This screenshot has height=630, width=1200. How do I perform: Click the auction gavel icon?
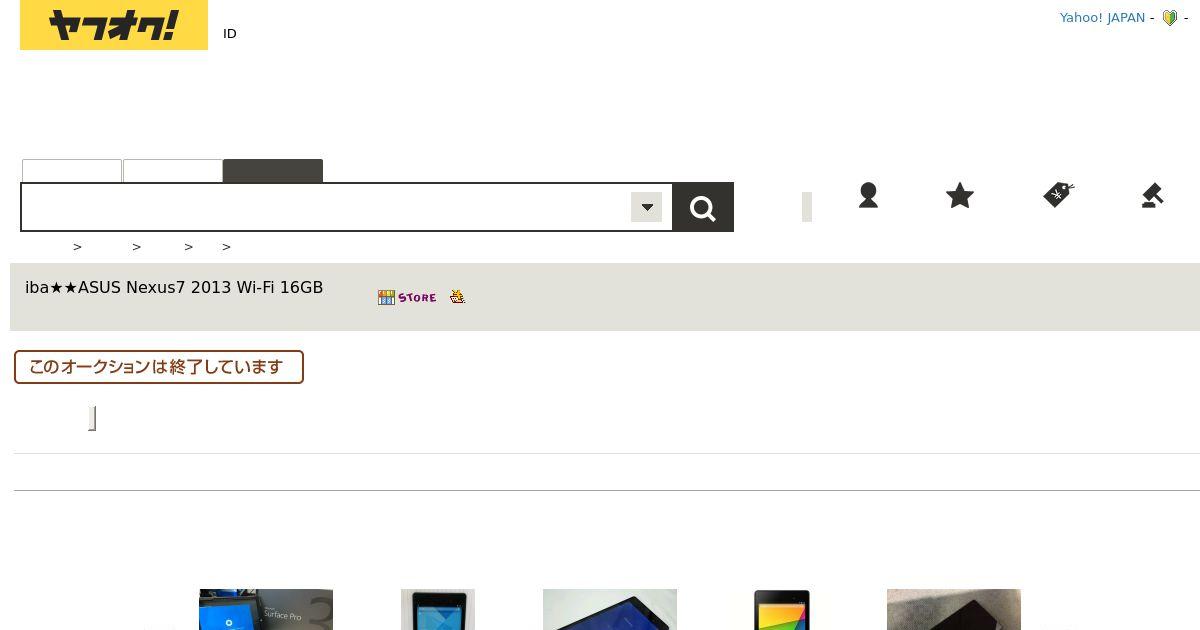click(x=1152, y=195)
